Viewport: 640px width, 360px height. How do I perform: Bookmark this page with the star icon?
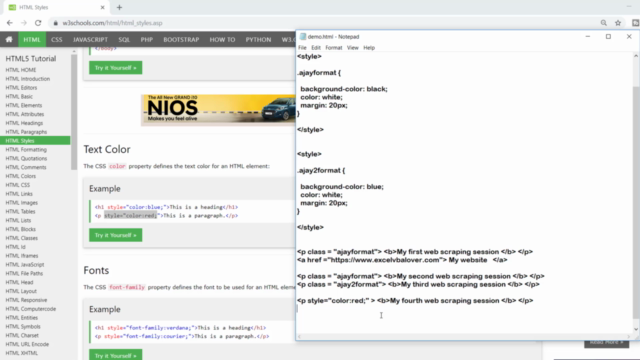click(618, 23)
